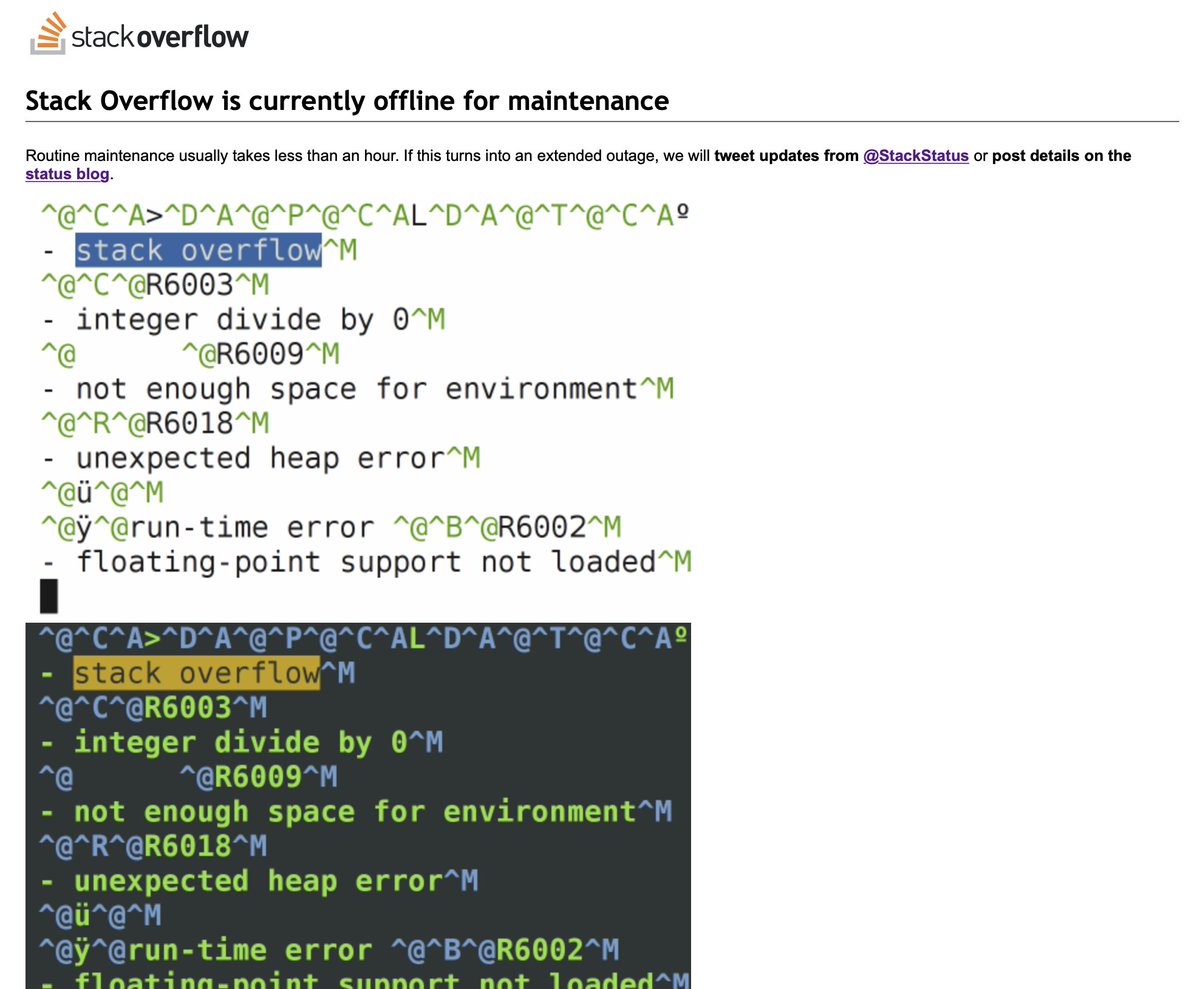The width and height of the screenshot is (1200, 989).
Task: Click the blue-highlighted 'stack overflow' text
Action: pyautogui.click(x=199, y=250)
